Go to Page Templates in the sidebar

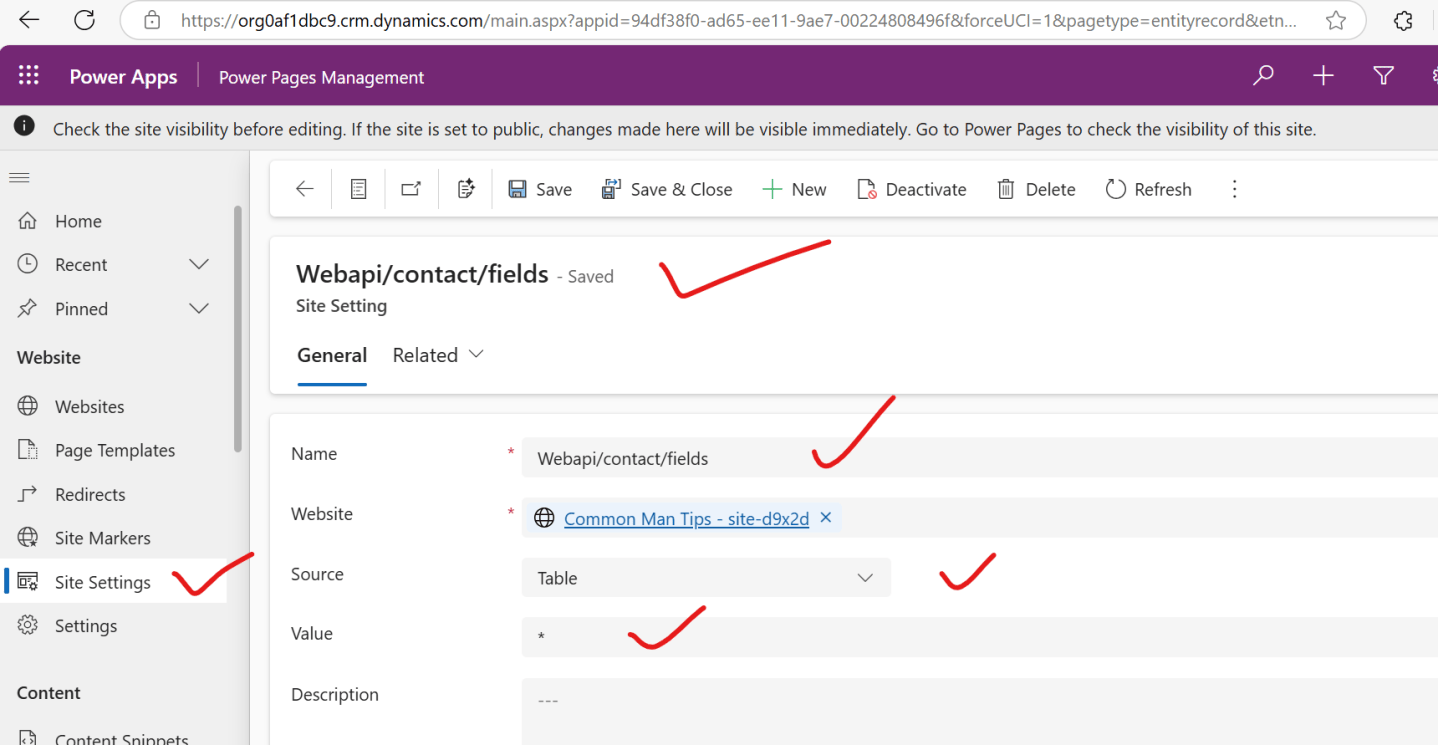[x=114, y=450]
